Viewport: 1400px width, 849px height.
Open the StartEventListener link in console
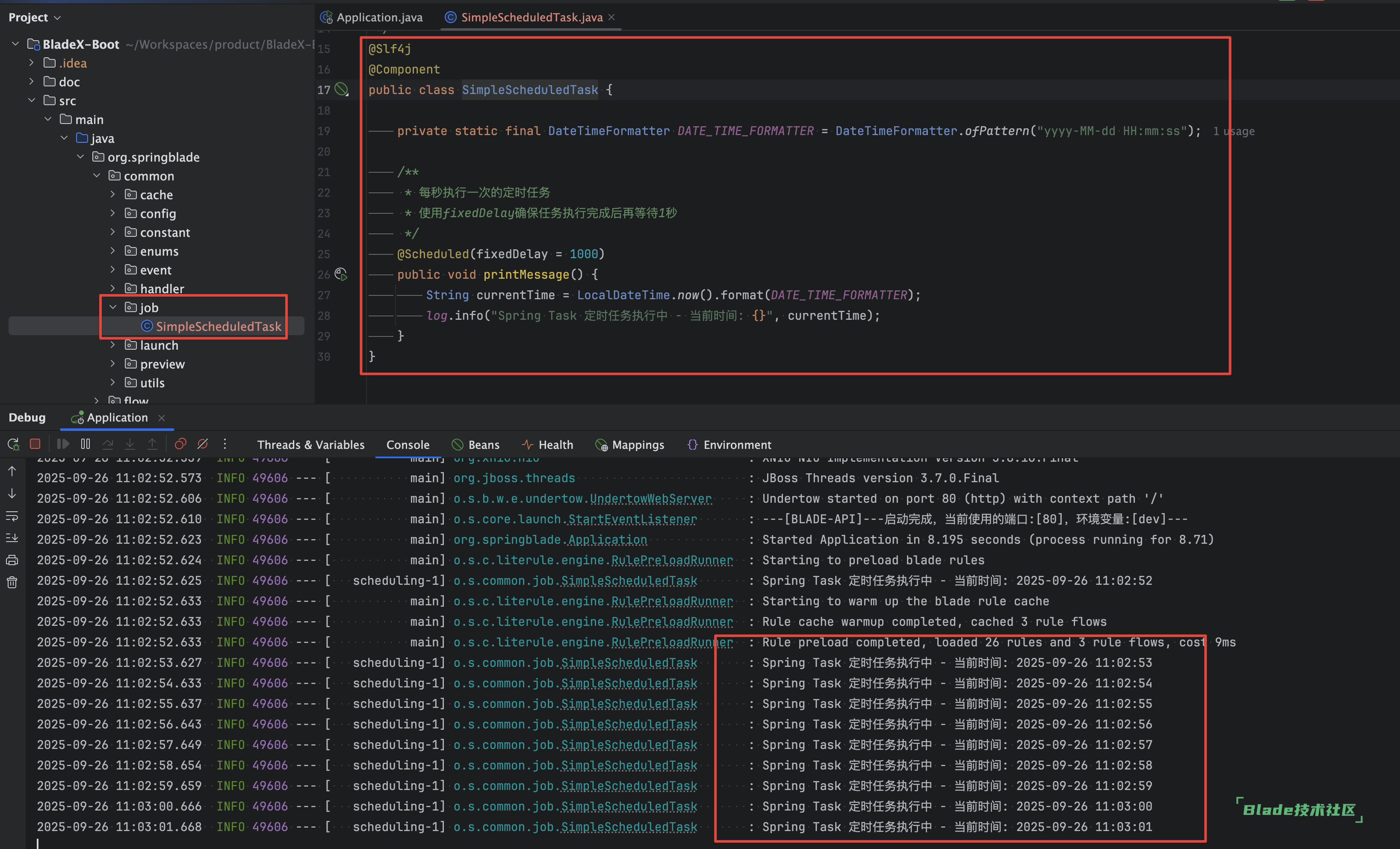click(632, 519)
